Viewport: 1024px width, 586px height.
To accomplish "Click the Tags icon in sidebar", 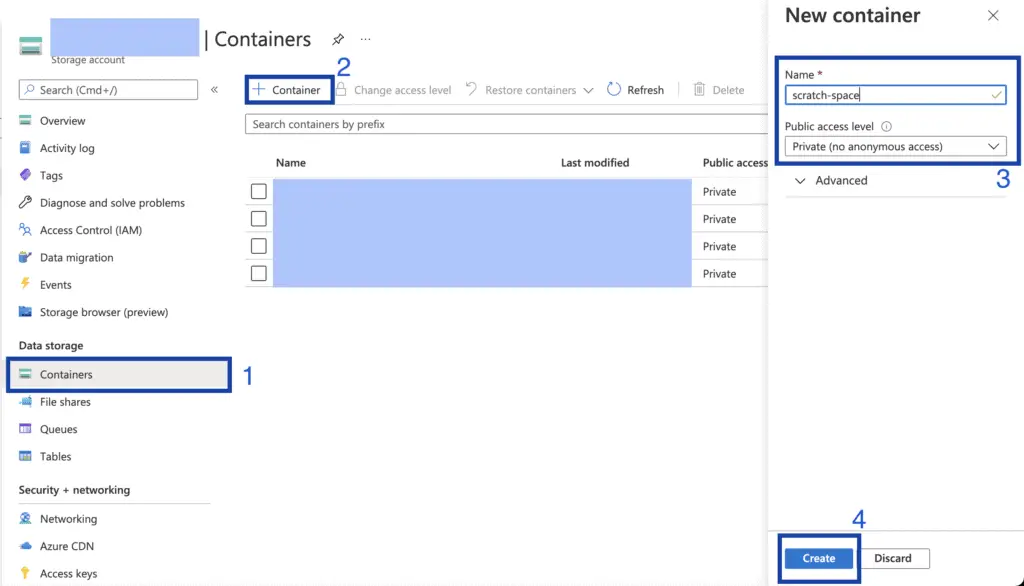I will (x=25, y=175).
